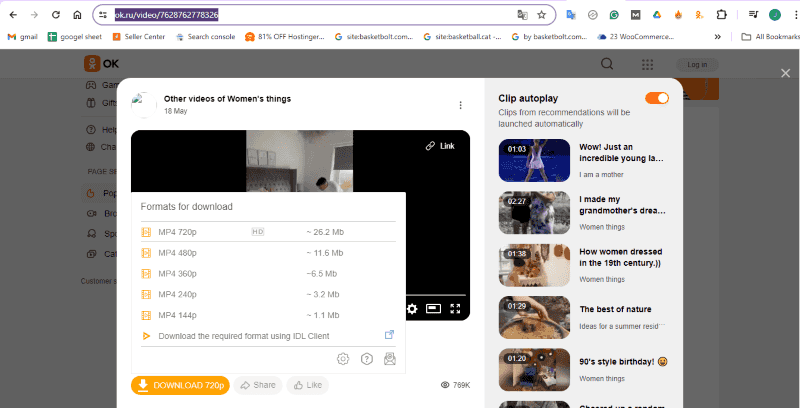Viewport: 800px width, 408px height.
Task: Expand the hidden bookmarks chevron
Action: 717,37
